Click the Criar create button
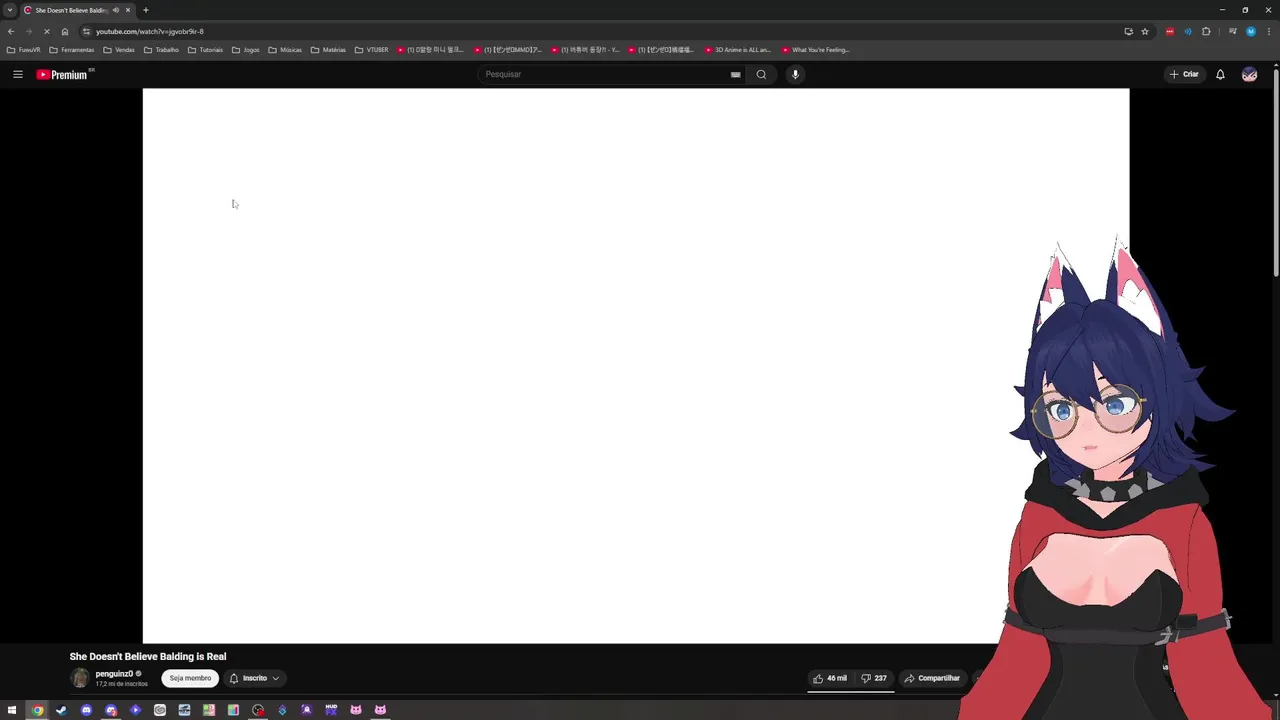 (x=1184, y=74)
